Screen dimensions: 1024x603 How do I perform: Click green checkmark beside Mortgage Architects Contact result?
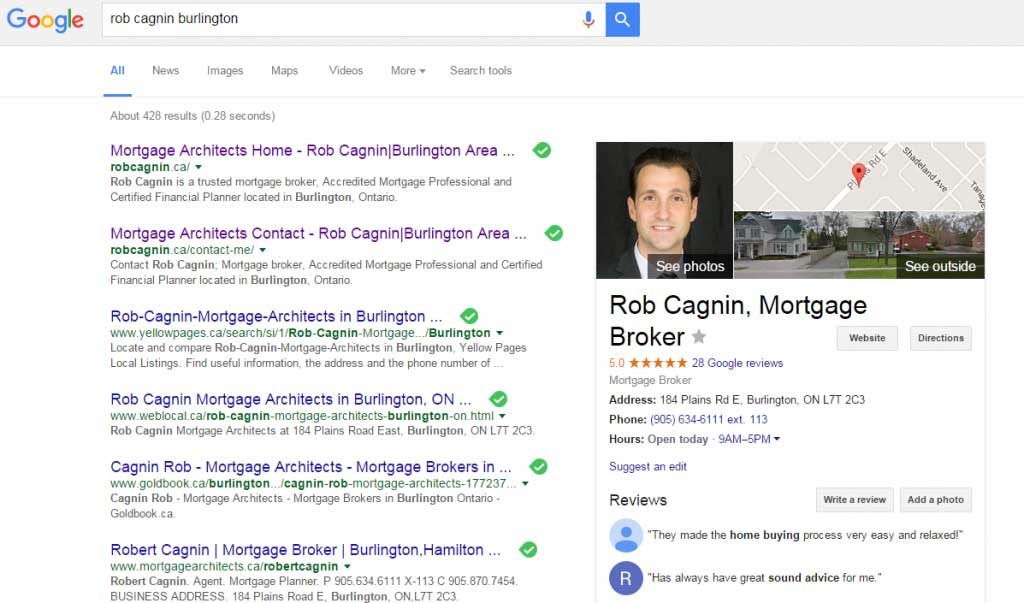pyautogui.click(x=554, y=233)
